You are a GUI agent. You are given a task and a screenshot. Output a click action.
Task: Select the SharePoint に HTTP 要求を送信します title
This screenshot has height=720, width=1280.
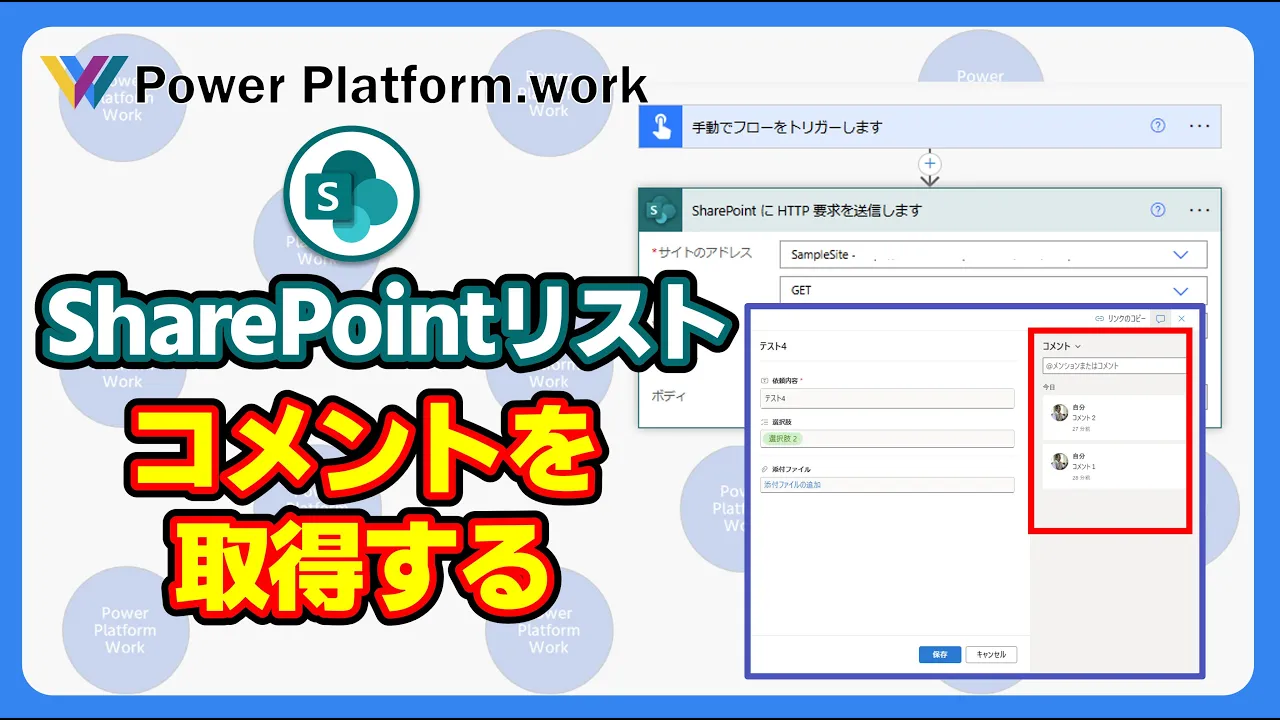tap(806, 211)
